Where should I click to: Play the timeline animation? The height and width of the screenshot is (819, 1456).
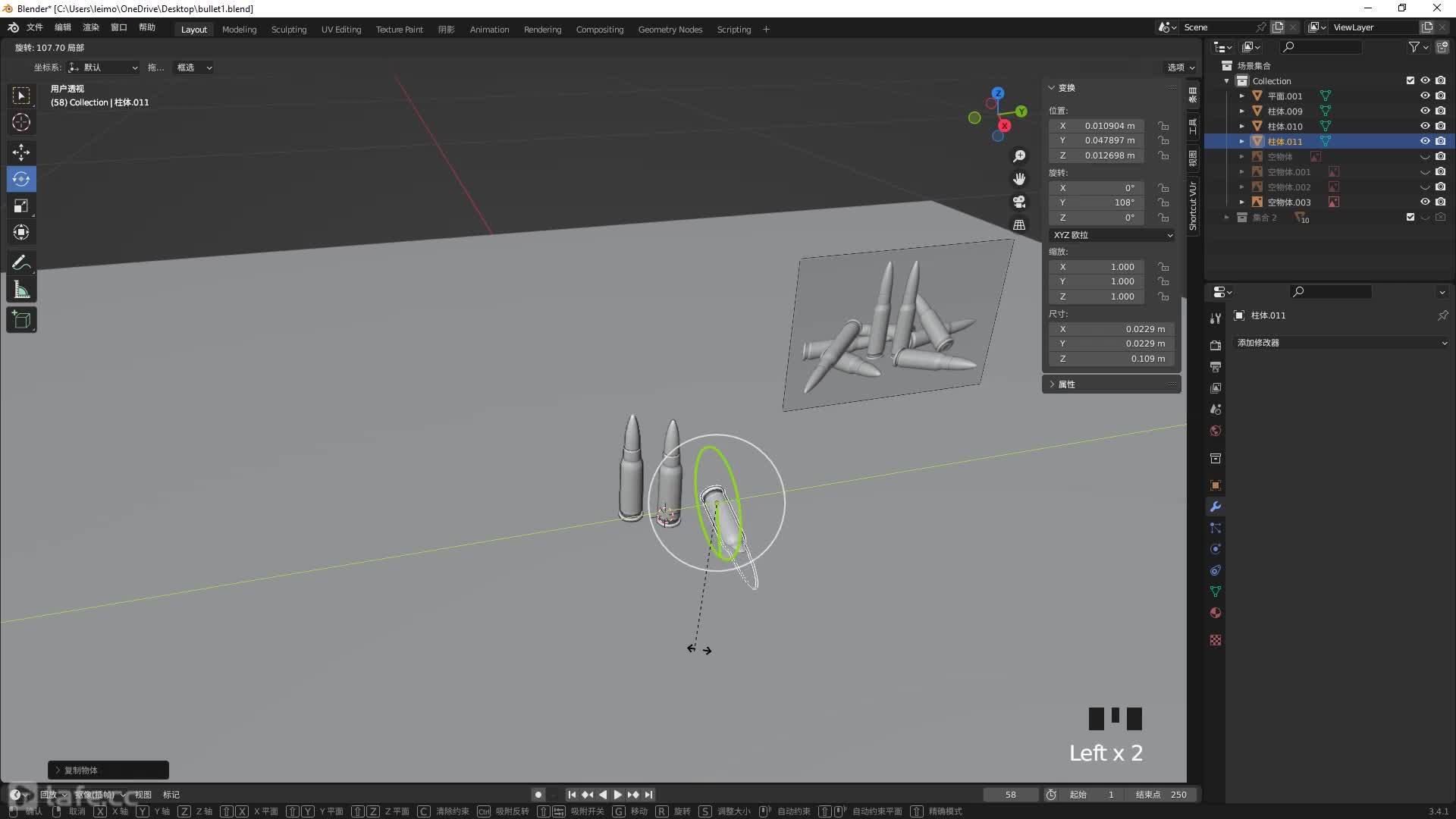coord(618,795)
